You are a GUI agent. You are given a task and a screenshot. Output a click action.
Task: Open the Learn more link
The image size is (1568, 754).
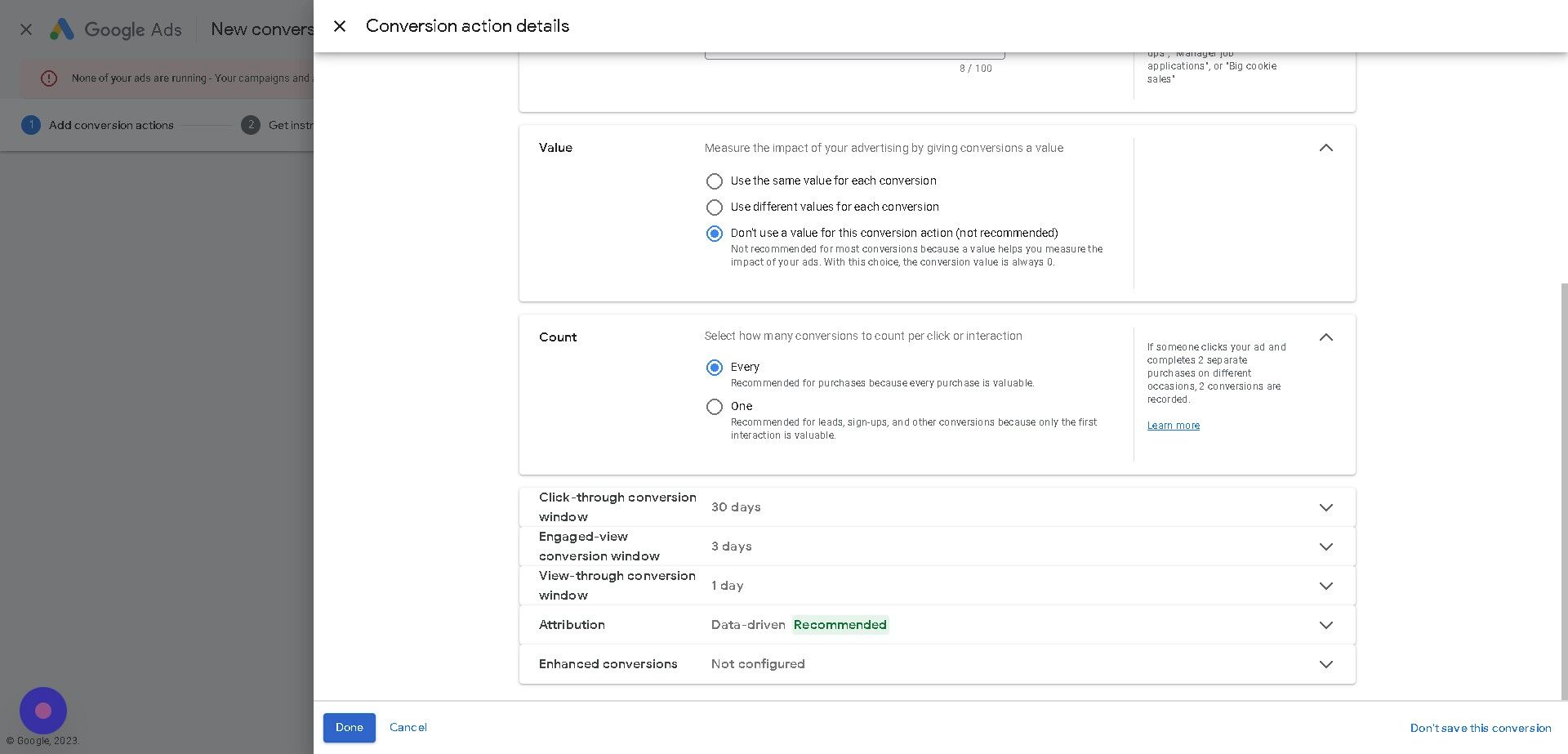(x=1173, y=426)
